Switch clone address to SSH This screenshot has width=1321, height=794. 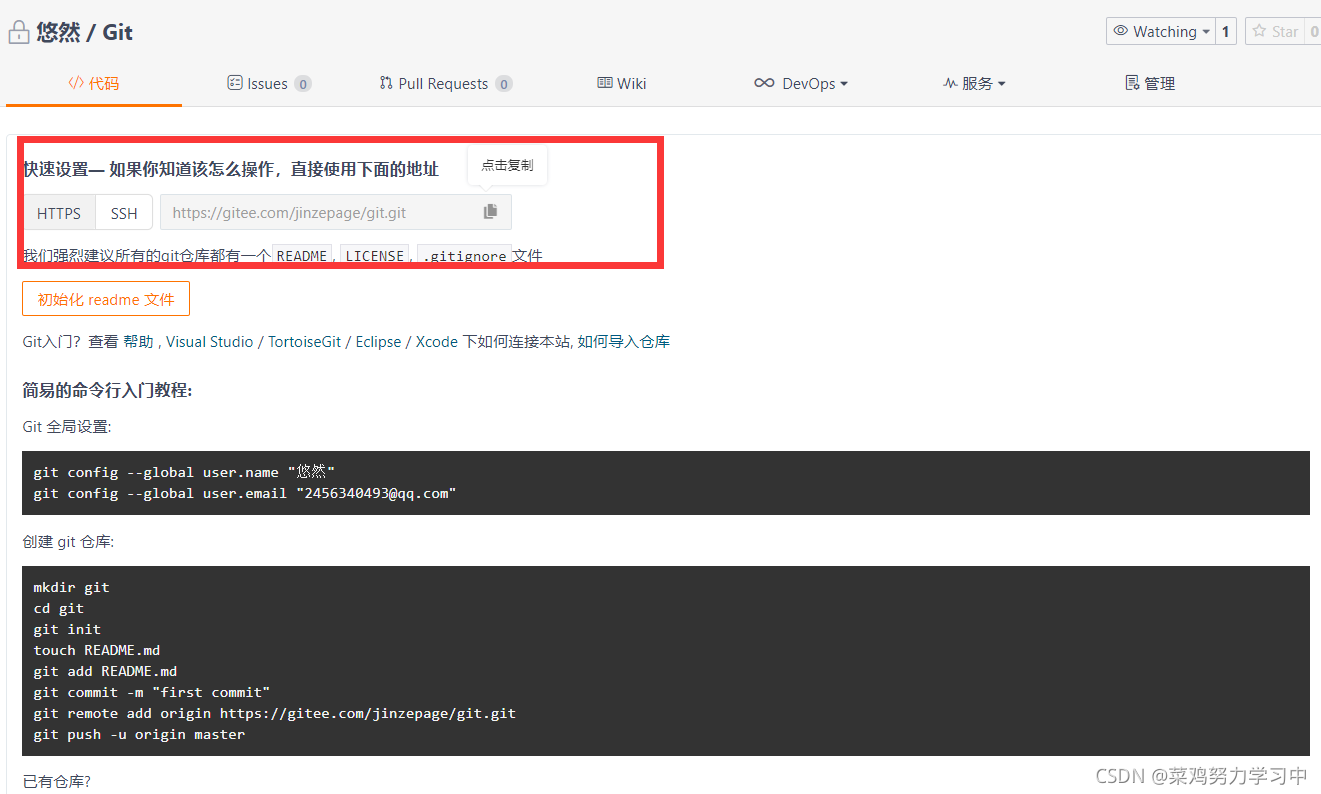pyautogui.click(x=124, y=213)
